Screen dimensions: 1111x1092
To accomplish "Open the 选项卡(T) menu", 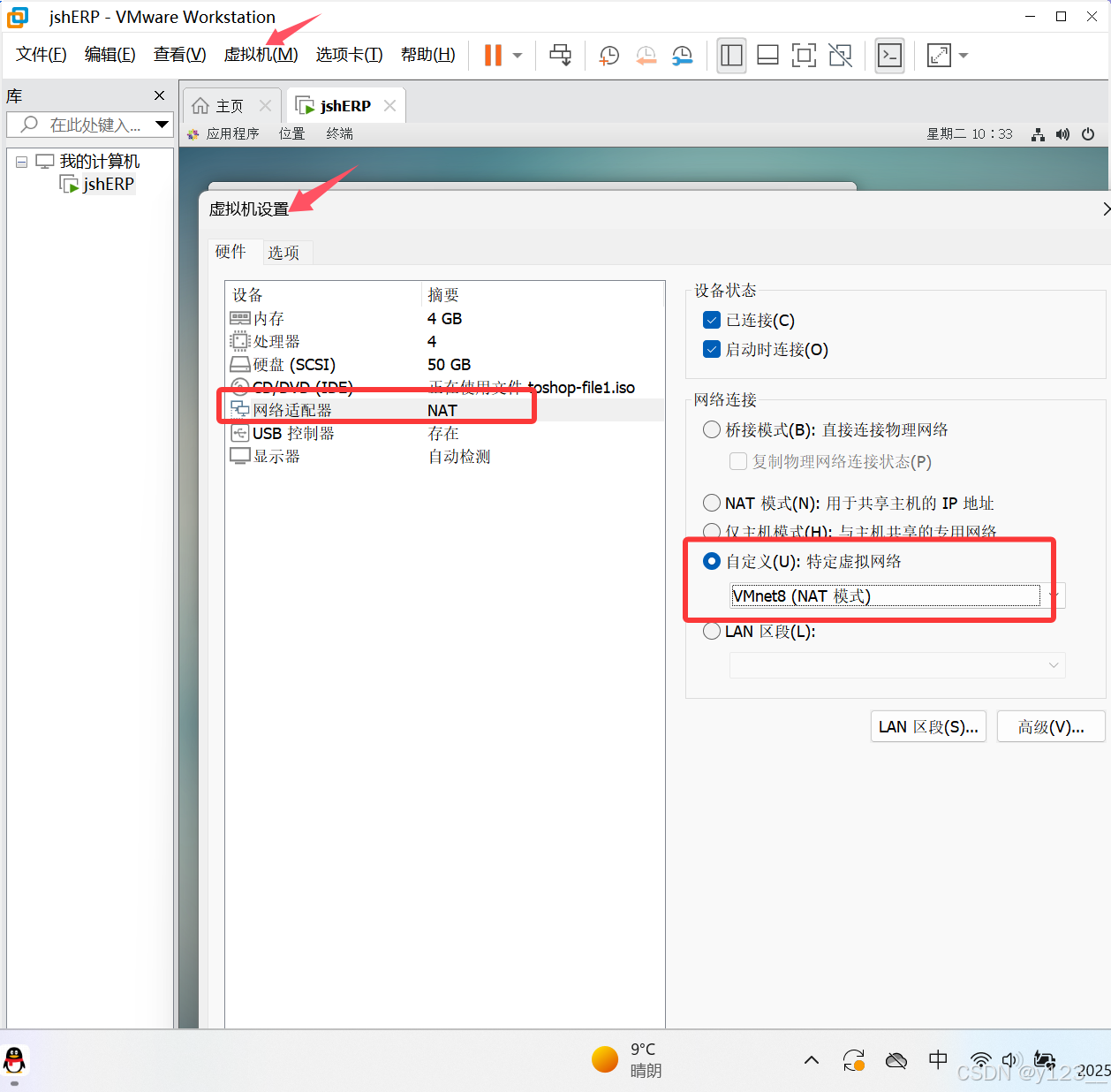I will point(350,55).
